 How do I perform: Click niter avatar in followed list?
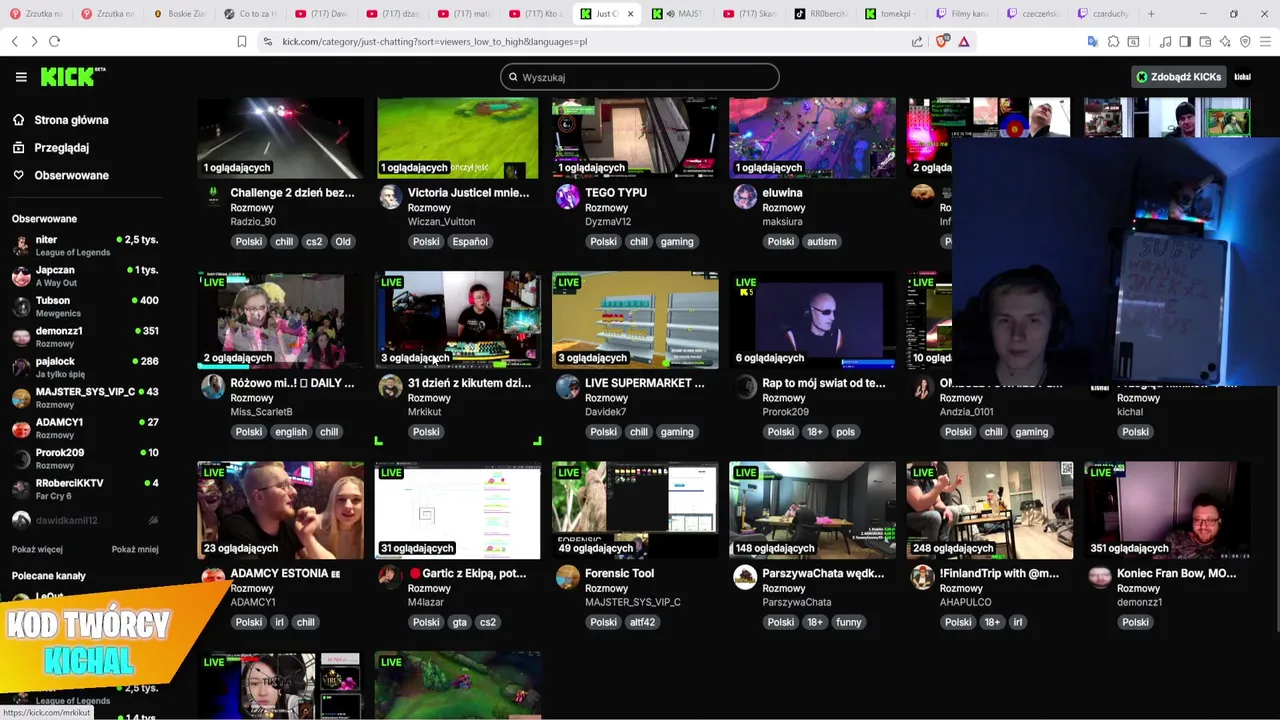(21, 246)
